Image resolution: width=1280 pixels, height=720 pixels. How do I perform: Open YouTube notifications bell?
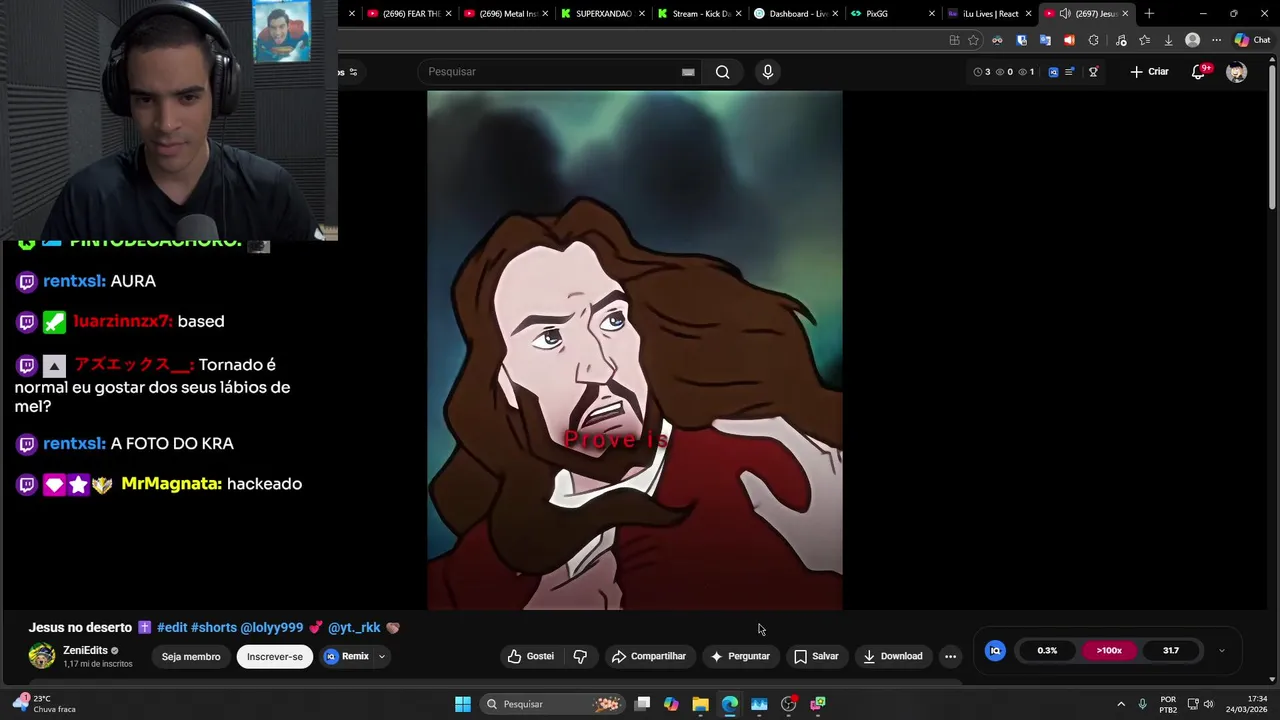[1199, 72]
